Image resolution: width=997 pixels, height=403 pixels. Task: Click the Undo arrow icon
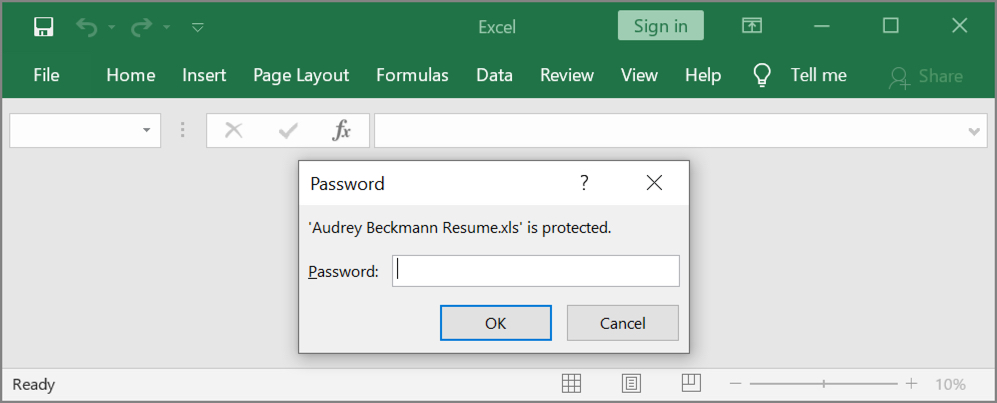pyautogui.click(x=86, y=26)
